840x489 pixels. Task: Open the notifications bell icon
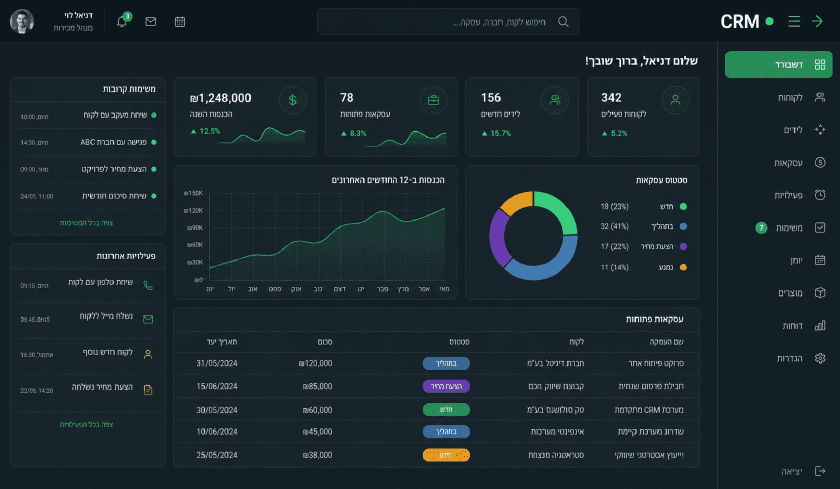[122, 21]
